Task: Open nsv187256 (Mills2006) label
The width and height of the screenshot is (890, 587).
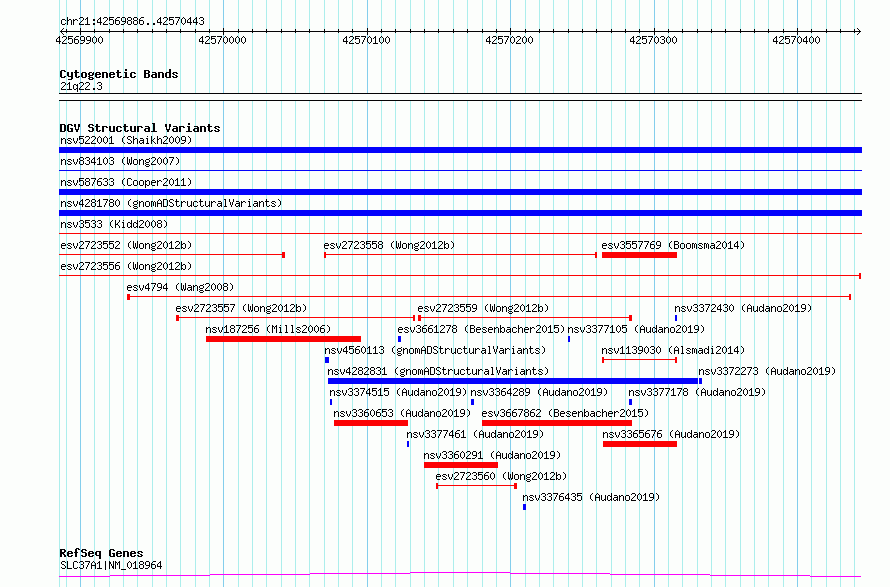Action: pos(268,329)
